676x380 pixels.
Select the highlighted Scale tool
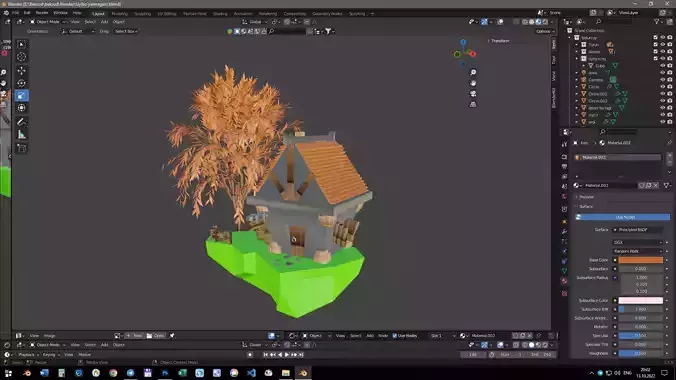point(22,96)
